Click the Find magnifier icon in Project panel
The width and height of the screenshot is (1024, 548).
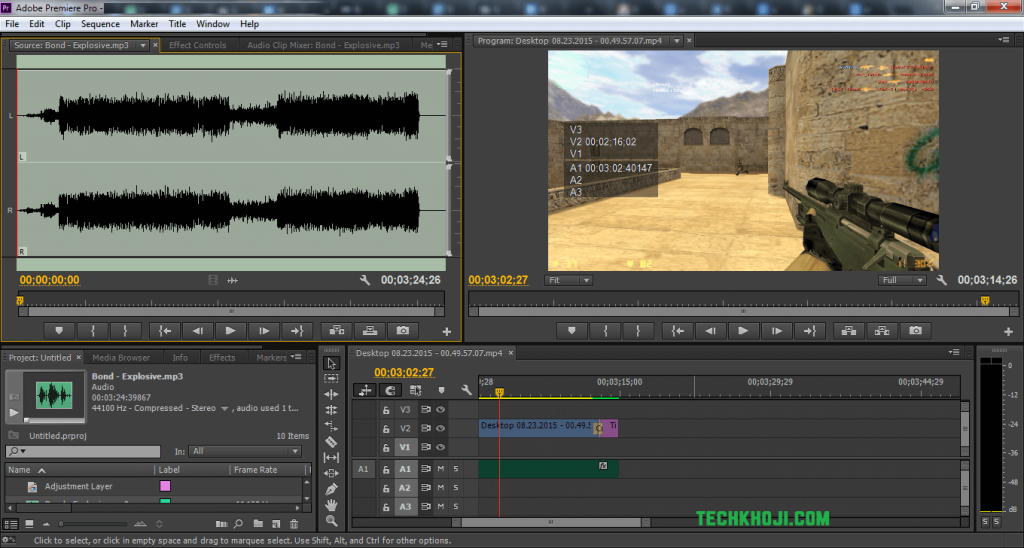tap(239, 524)
